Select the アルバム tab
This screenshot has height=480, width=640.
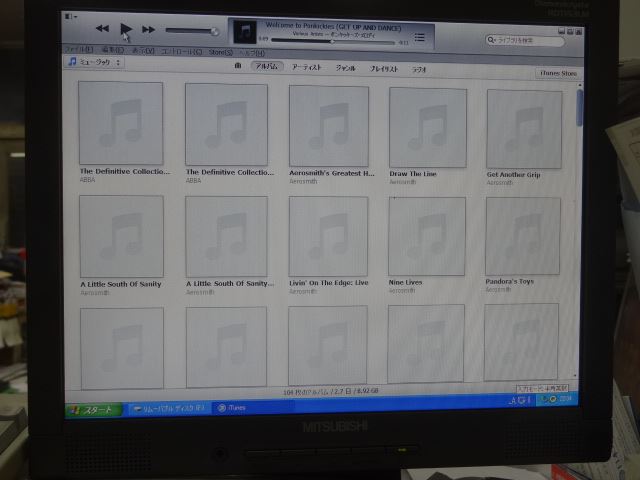click(267, 66)
